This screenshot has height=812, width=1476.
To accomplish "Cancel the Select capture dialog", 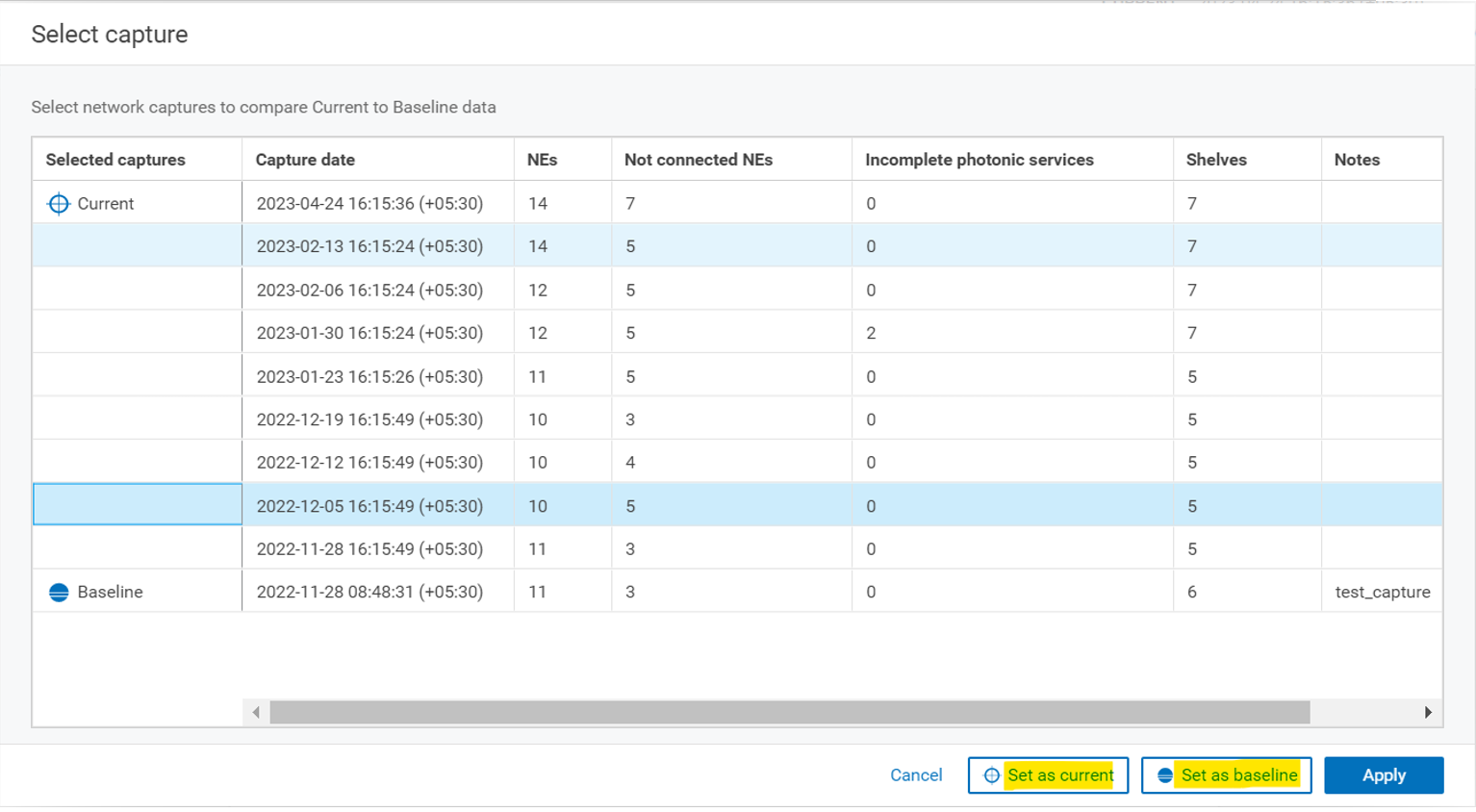I will (x=915, y=774).
